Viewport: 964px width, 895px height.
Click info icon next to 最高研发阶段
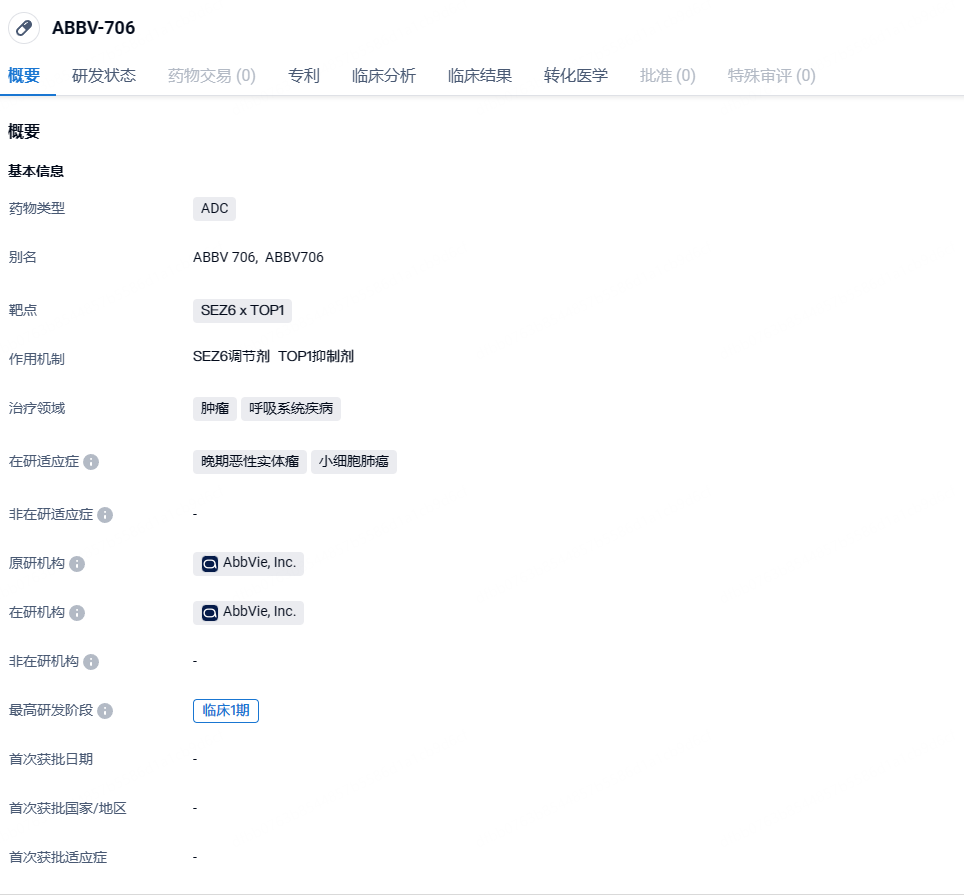tap(105, 711)
